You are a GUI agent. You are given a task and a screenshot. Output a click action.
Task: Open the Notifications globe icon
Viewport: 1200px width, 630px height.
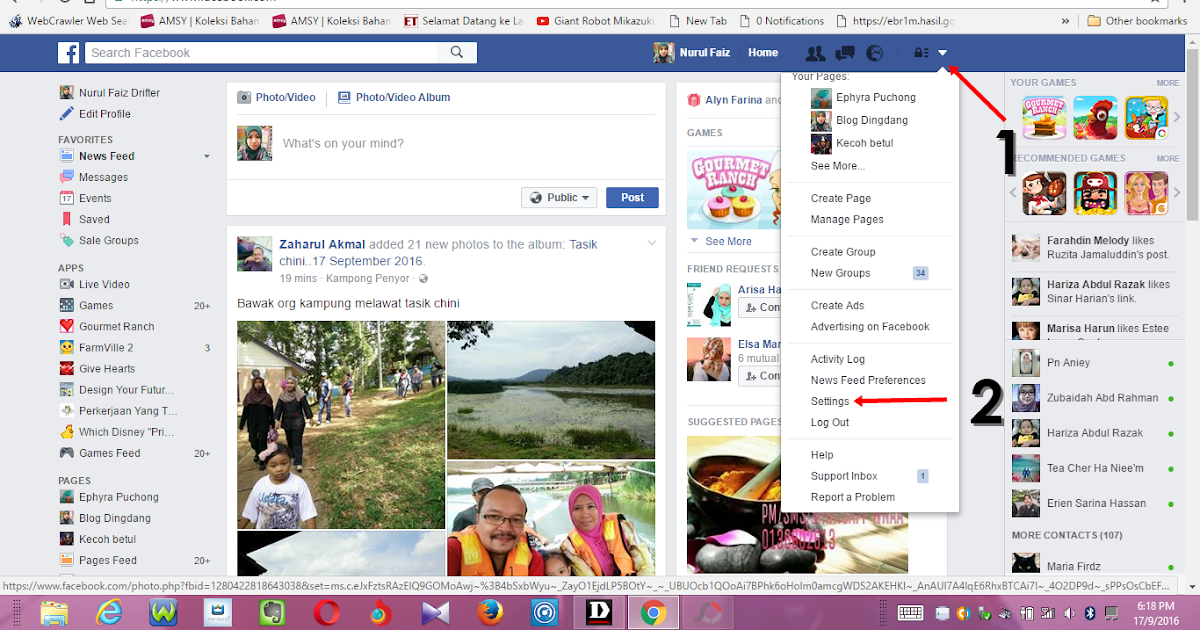pyautogui.click(x=875, y=53)
